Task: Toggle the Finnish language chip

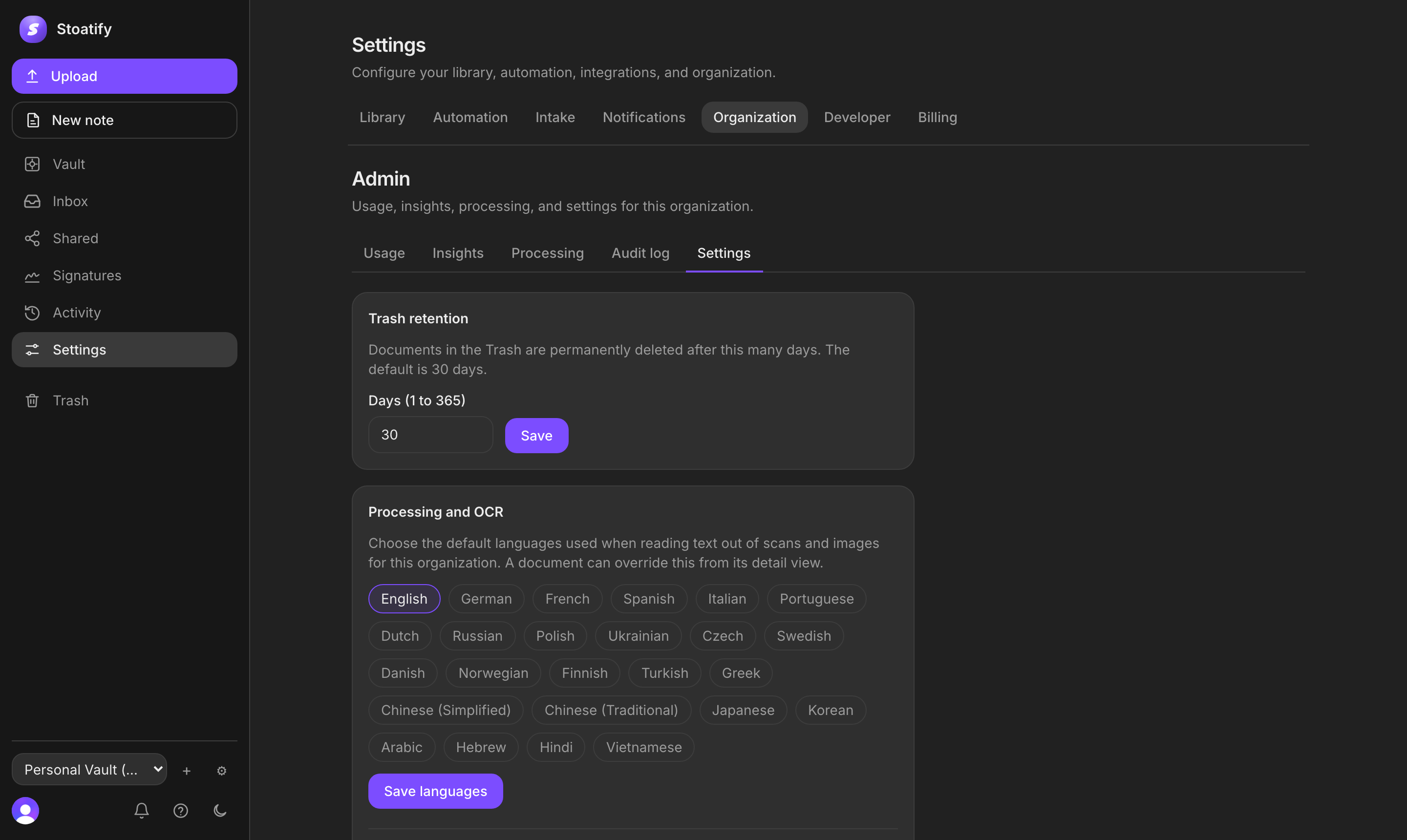Action: click(584, 673)
